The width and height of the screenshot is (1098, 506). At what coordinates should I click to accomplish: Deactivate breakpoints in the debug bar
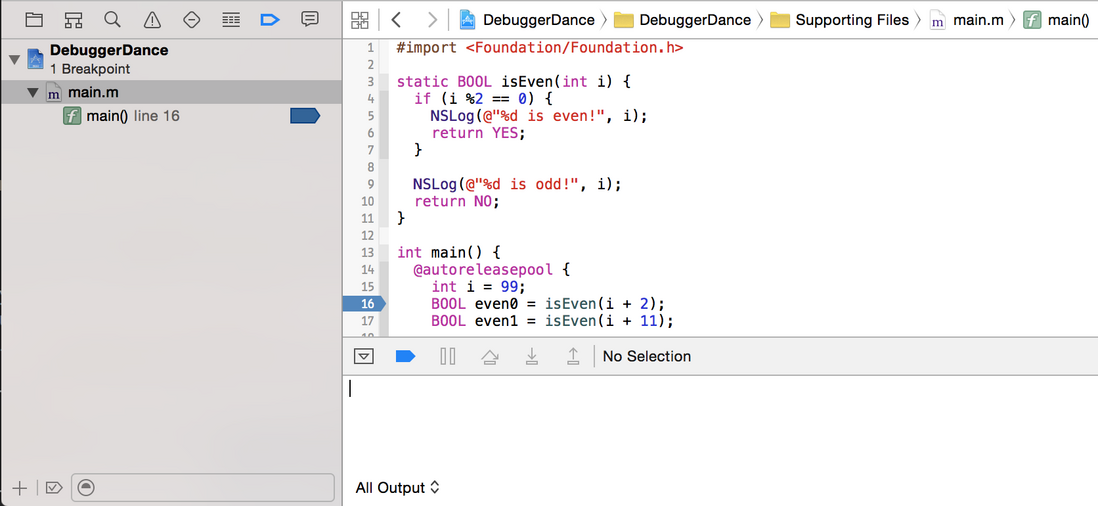click(x=405, y=356)
